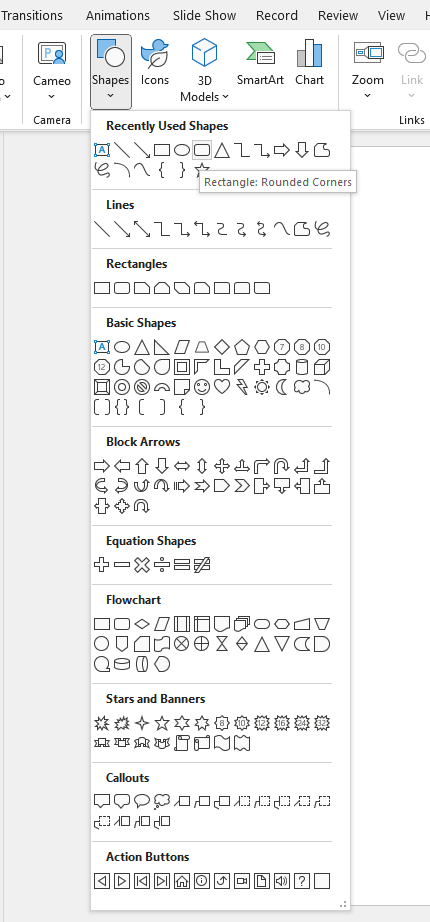Pick the cloud thought bubble callout
Image resolution: width=430 pixels, height=922 pixels.
[162, 801]
